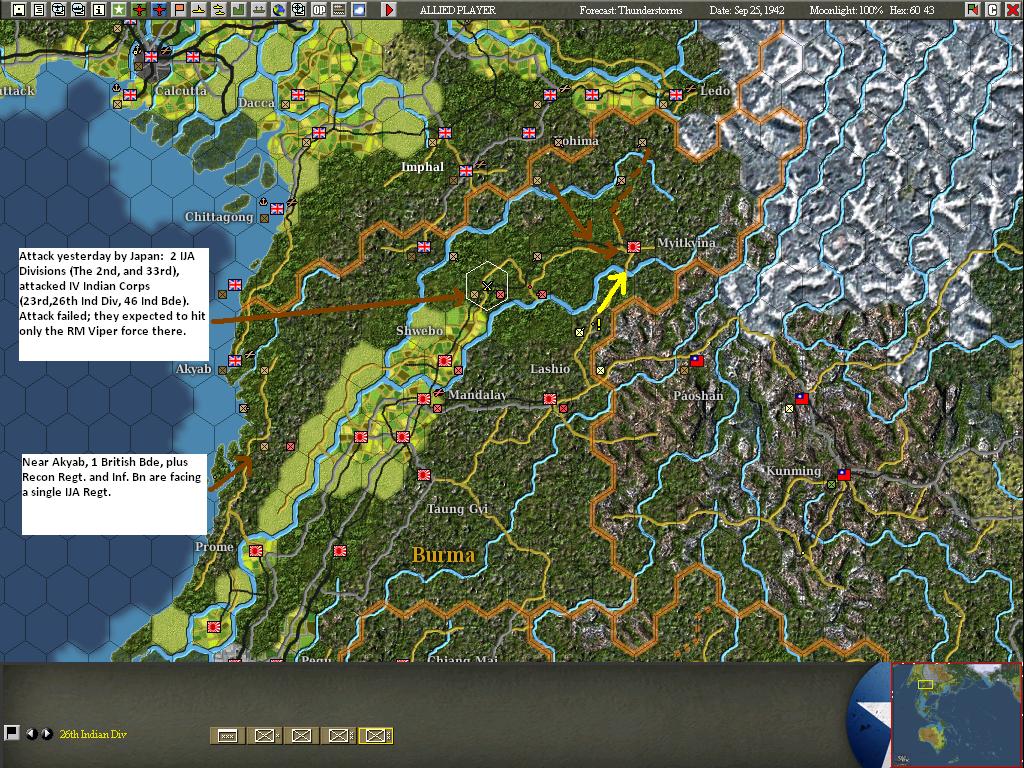Screen dimensions: 1024x768
Task: Click the British flag at Imphal
Action: tap(466, 171)
